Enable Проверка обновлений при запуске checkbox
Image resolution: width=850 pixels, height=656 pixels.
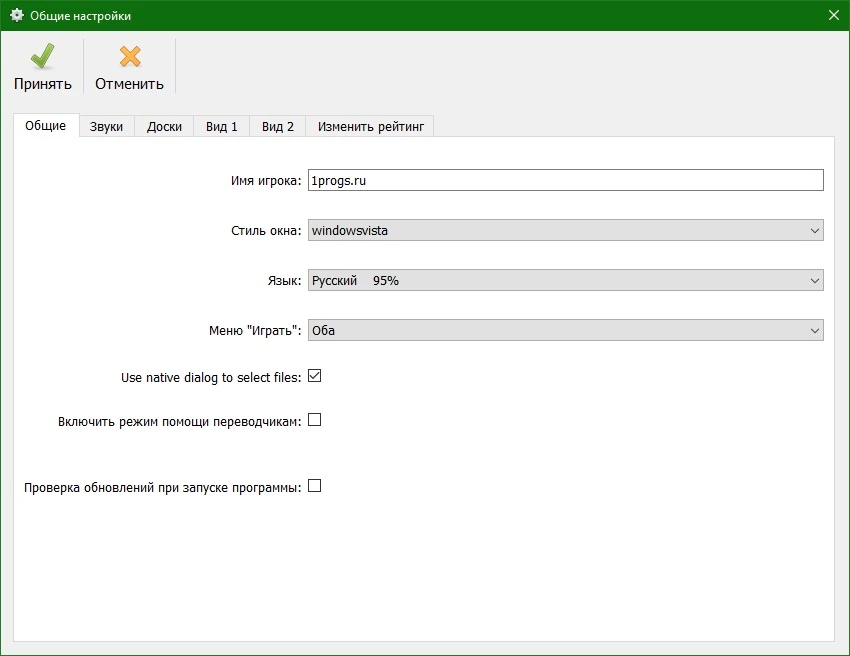pyautogui.click(x=314, y=486)
